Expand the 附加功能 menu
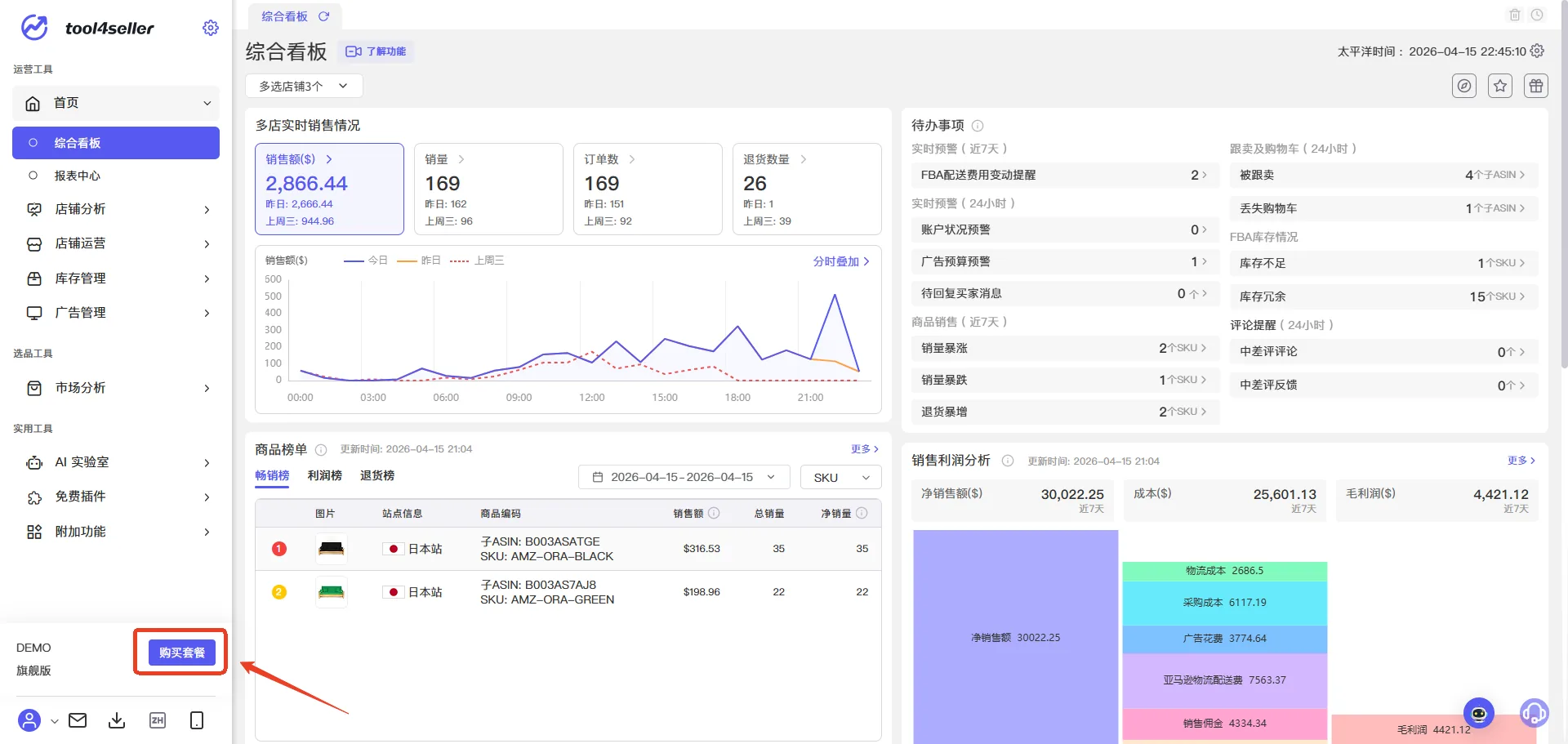 (x=116, y=532)
